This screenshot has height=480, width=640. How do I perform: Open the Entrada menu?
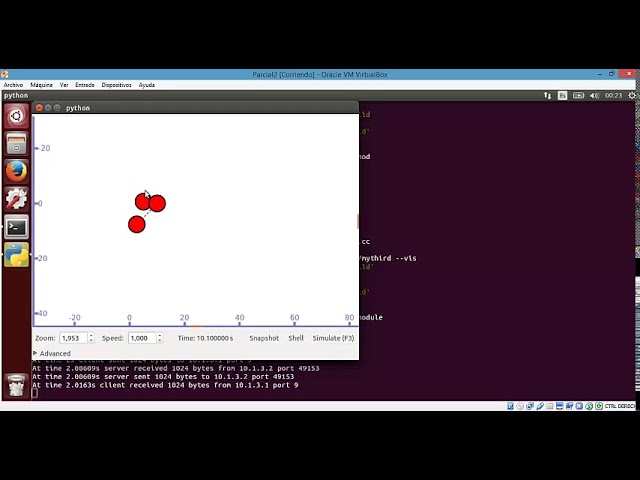click(x=85, y=85)
